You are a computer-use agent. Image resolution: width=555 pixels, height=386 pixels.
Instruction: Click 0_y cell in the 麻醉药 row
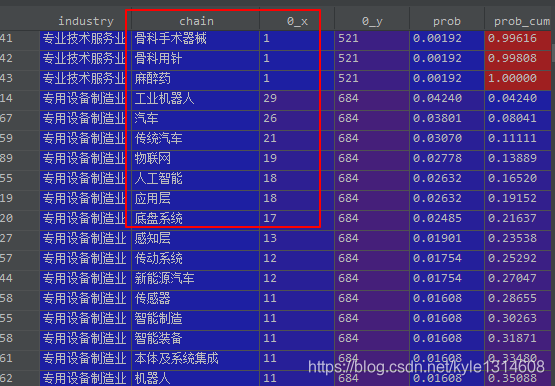[372, 79]
